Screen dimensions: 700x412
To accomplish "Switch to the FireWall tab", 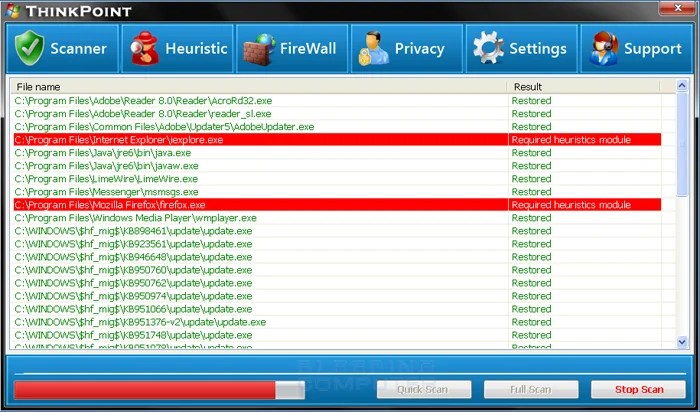I will click(292, 48).
